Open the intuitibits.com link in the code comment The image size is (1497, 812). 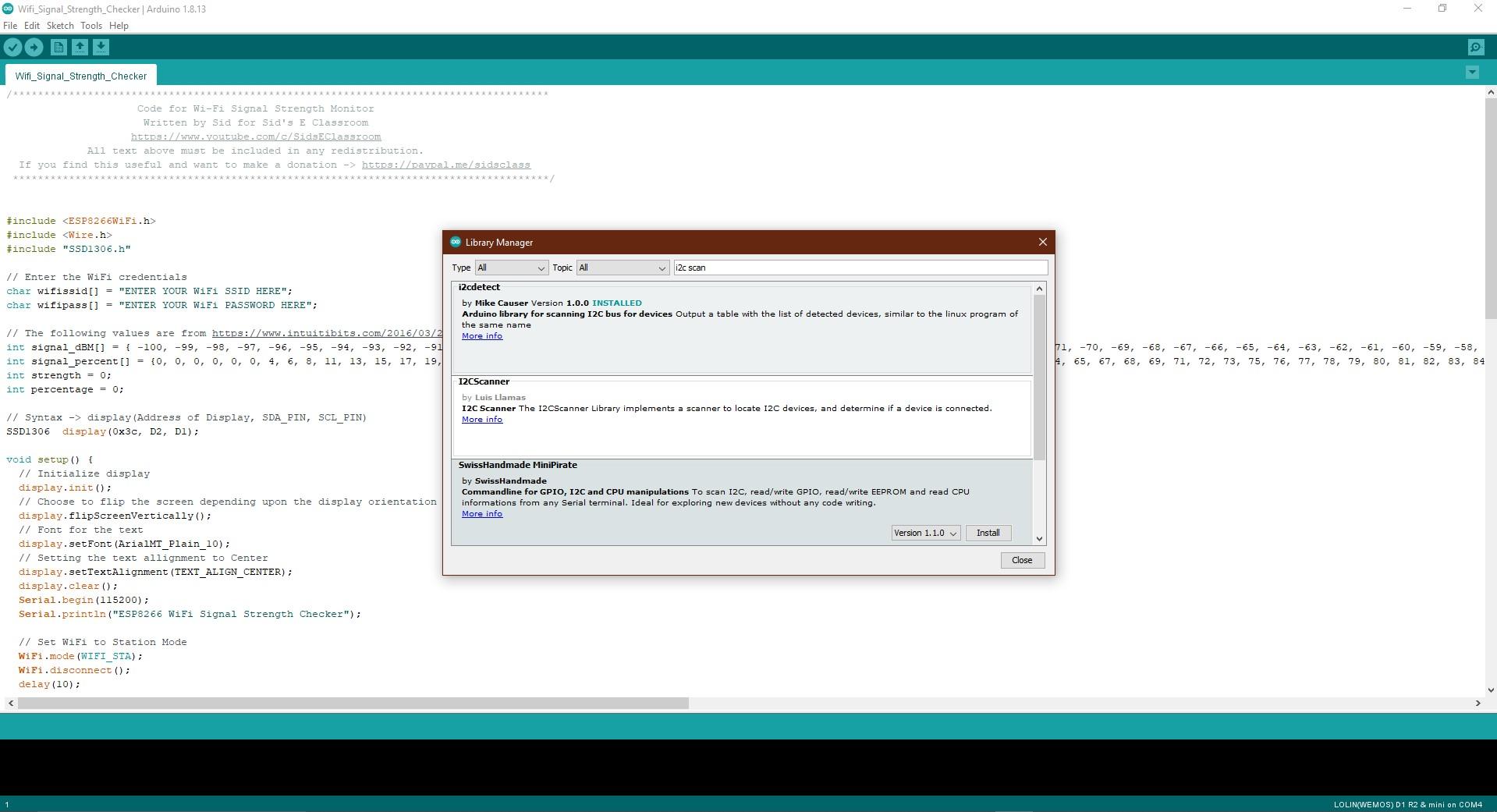[327, 333]
